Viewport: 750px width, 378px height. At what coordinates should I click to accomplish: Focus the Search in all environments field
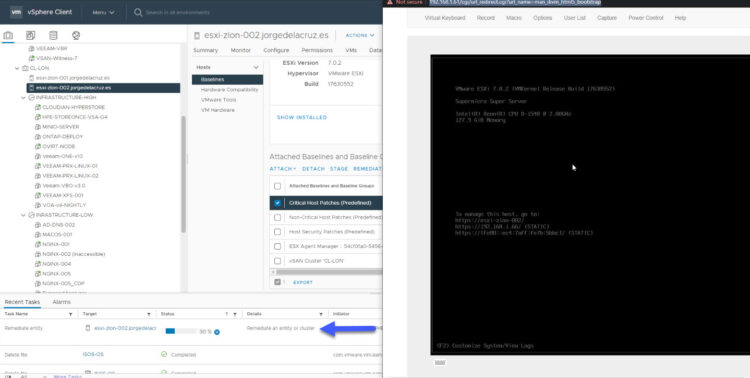(178, 12)
